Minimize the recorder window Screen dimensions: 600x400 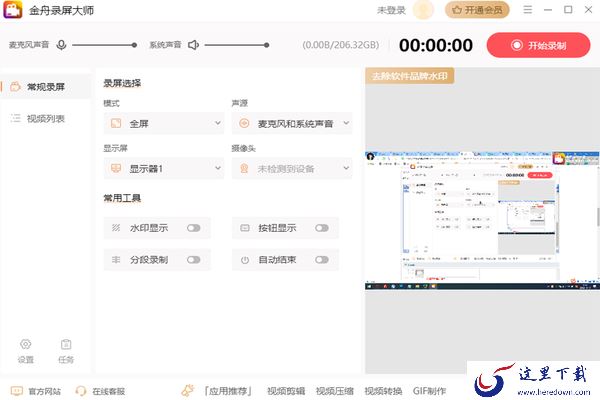pos(548,10)
